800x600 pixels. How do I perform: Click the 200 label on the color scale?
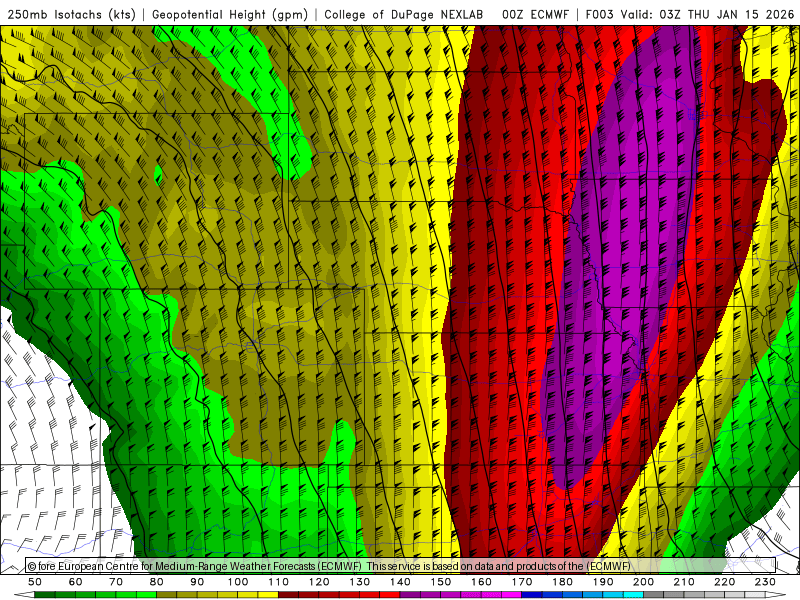click(644, 582)
